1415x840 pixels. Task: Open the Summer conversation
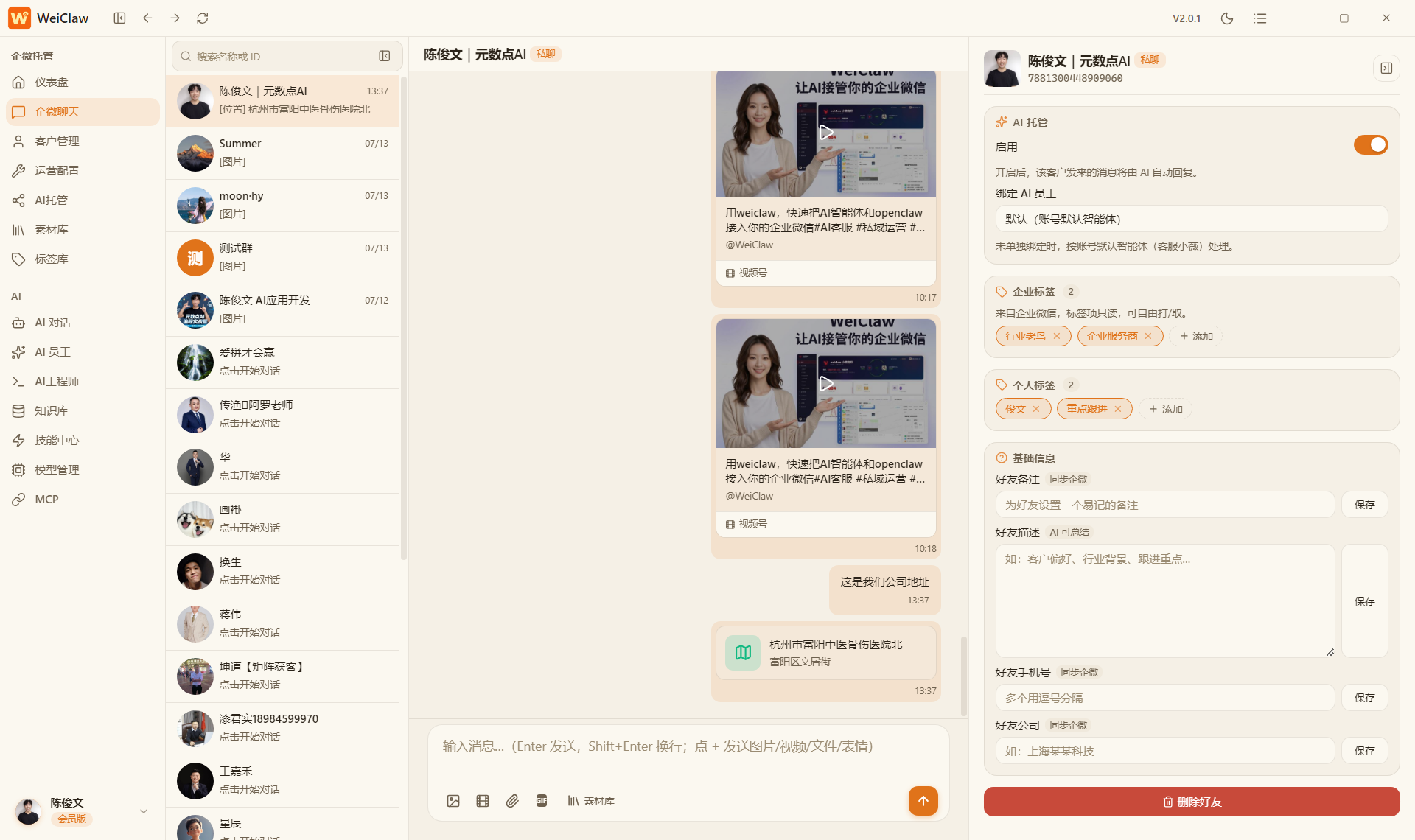[283, 153]
